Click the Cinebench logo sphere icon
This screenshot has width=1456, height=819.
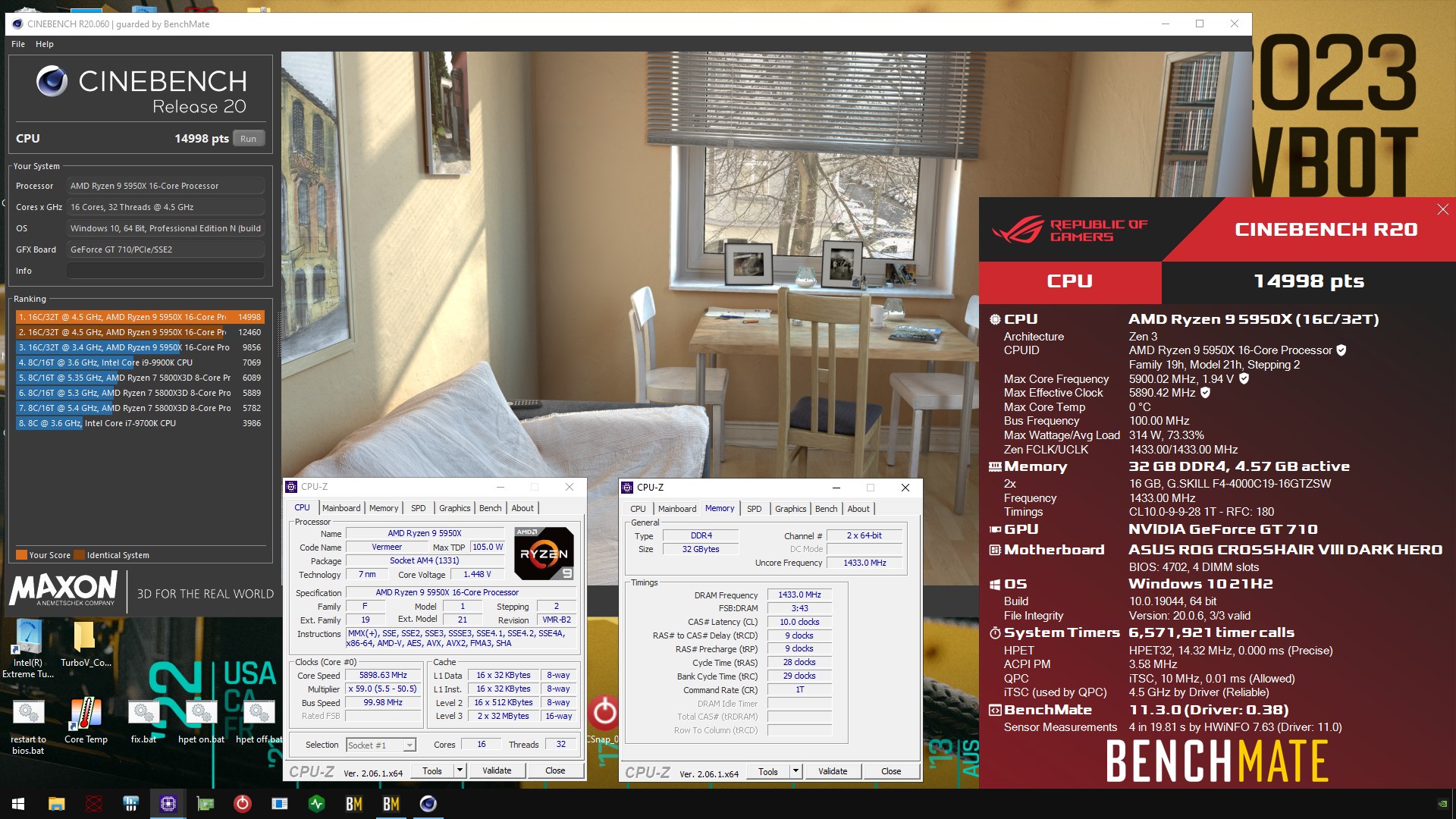[52, 81]
